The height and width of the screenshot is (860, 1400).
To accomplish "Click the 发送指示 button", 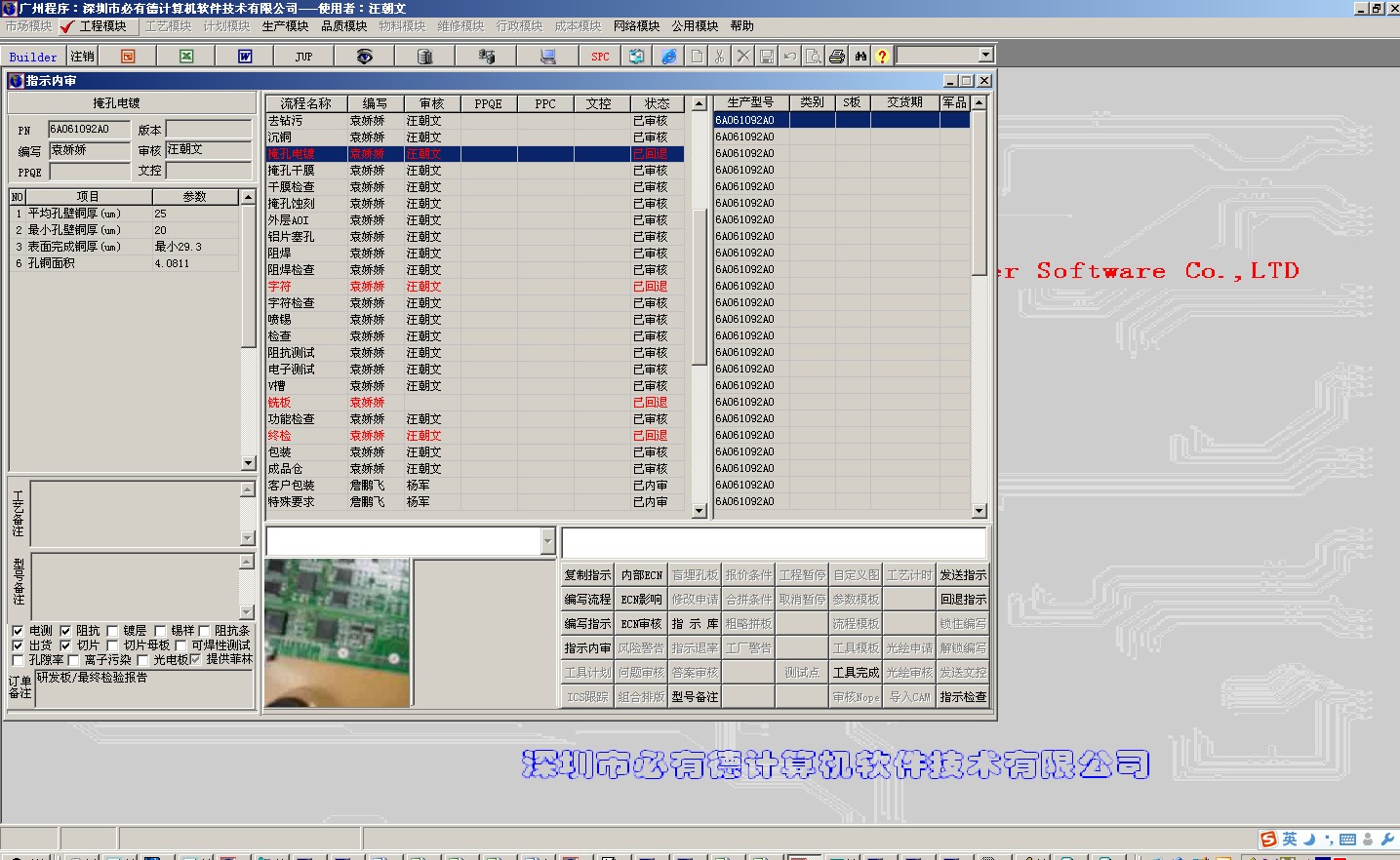I will pos(963,575).
